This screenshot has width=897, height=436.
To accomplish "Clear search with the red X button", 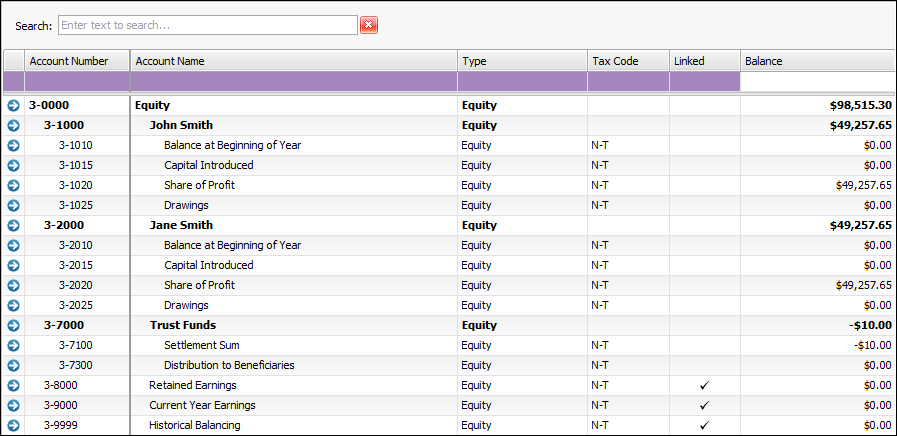I will coord(369,25).
